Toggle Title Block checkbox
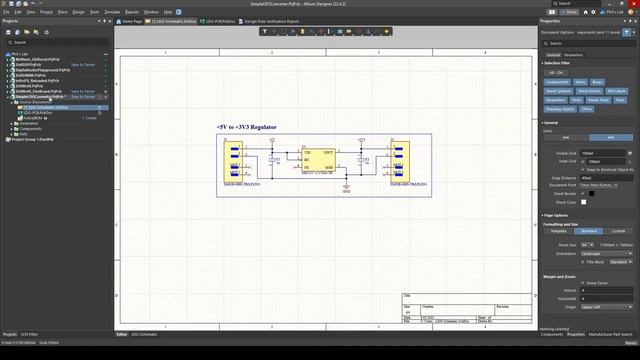The image size is (640, 360). pyautogui.click(x=583, y=262)
